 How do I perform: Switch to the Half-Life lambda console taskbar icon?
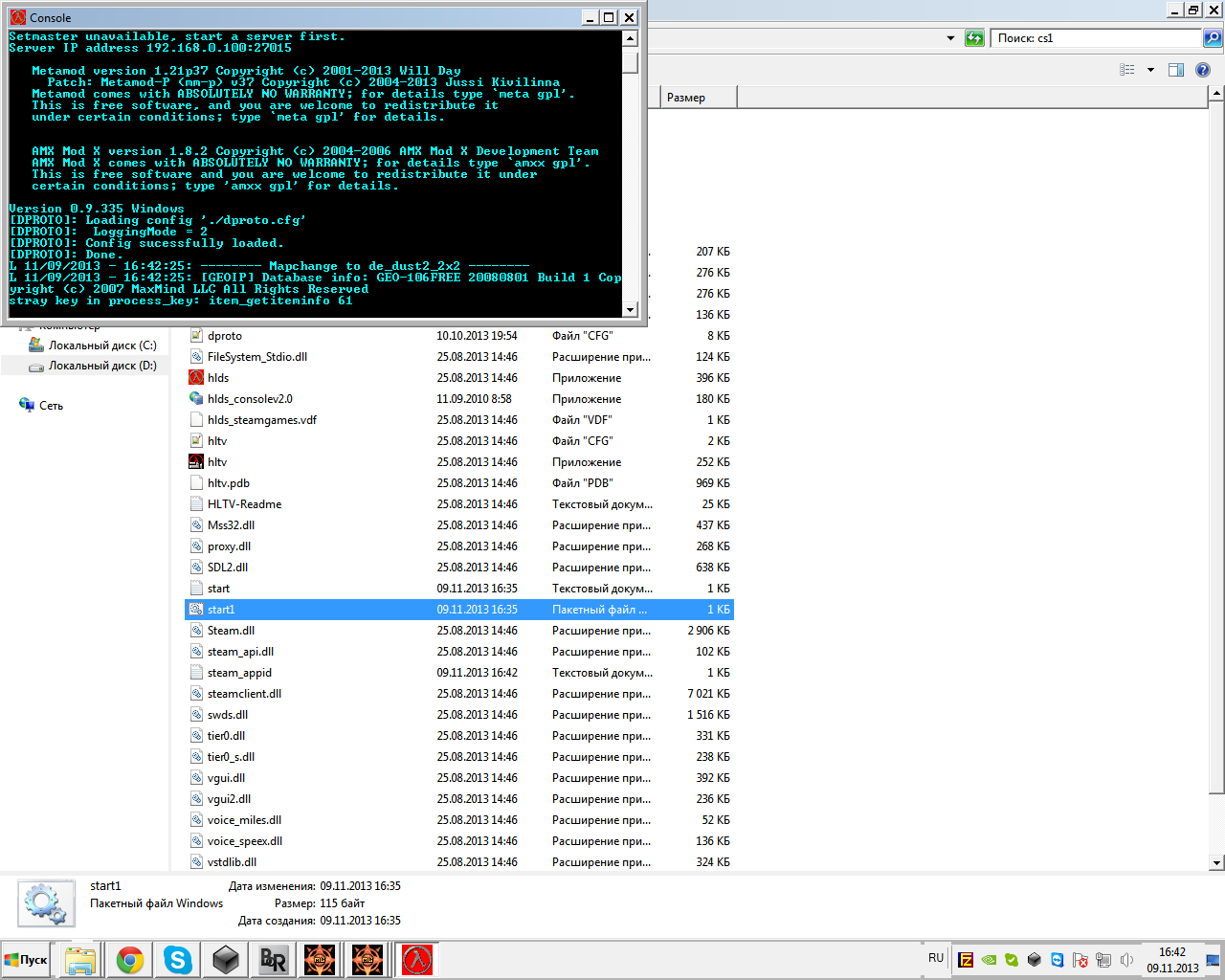417,960
